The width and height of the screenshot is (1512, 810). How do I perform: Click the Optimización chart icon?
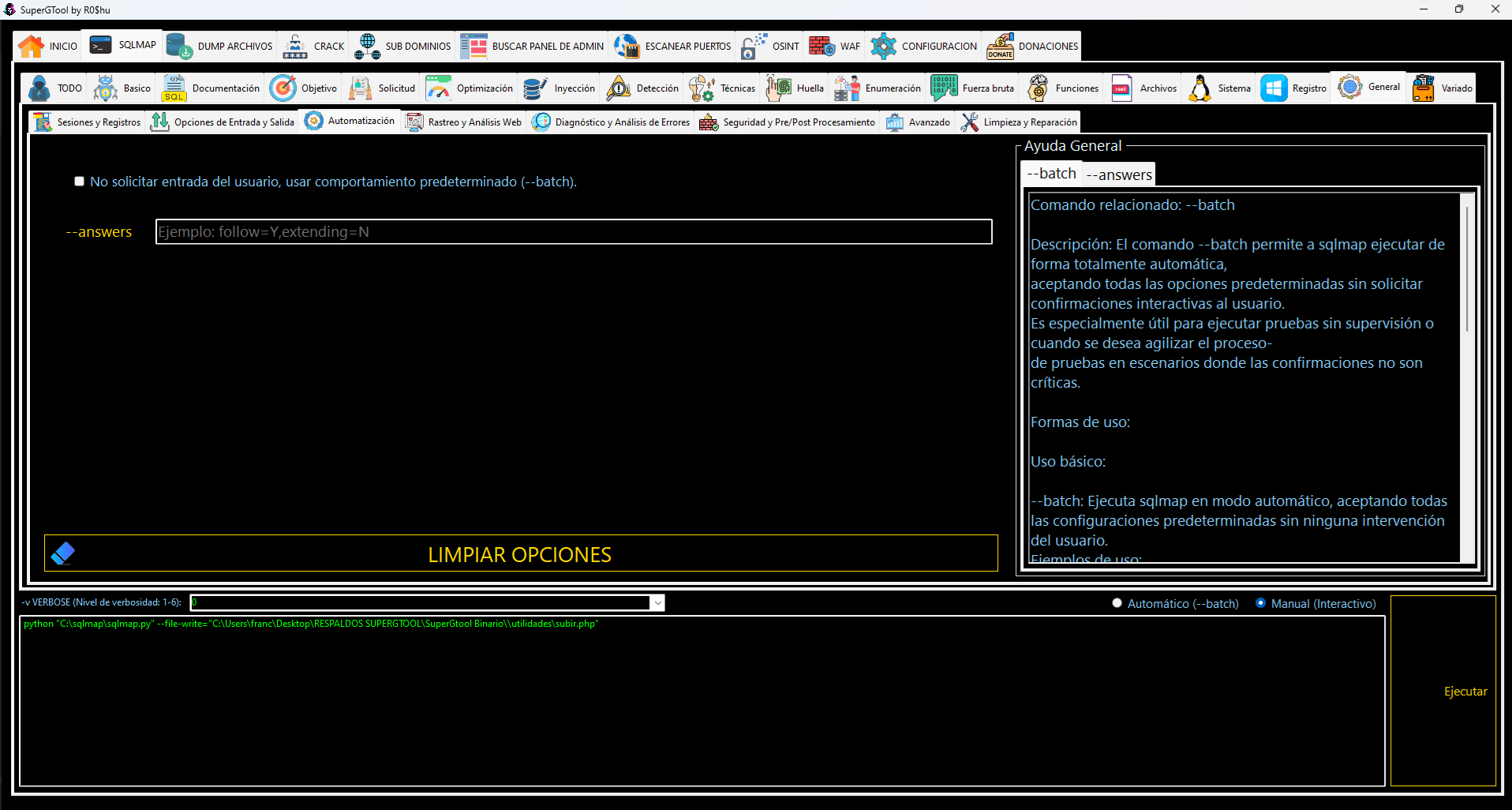point(438,88)
